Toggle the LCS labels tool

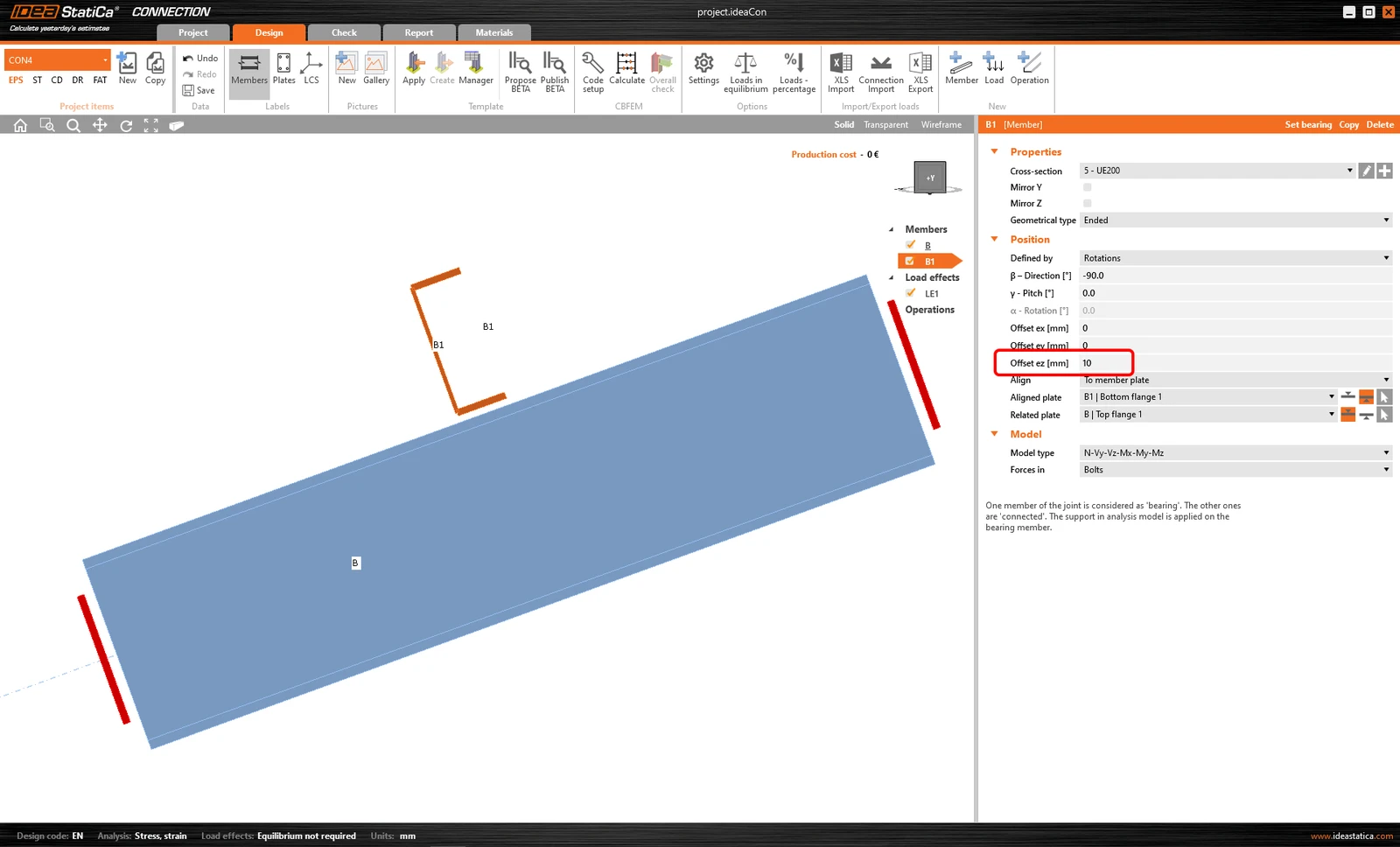point(311,68)
